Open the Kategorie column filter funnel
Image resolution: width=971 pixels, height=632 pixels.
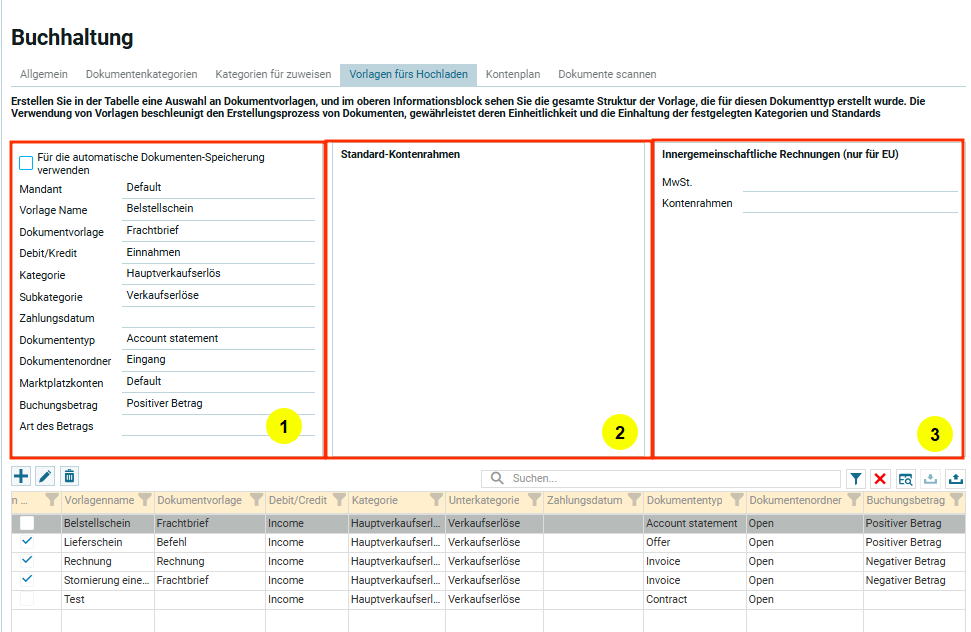coord(436,500)
